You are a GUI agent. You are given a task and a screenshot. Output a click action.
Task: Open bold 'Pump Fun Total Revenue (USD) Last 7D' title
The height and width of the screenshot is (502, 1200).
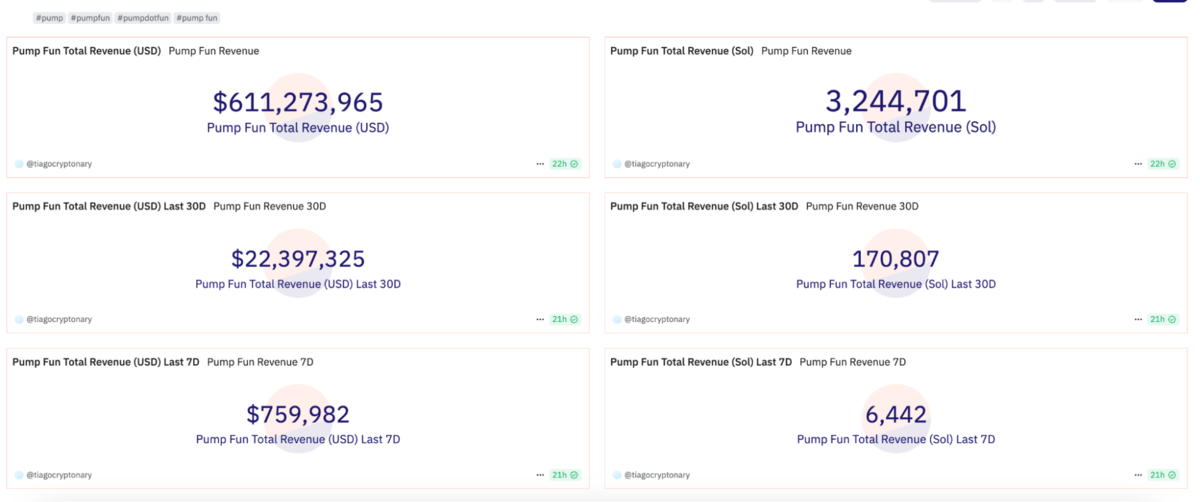(106, 362)
